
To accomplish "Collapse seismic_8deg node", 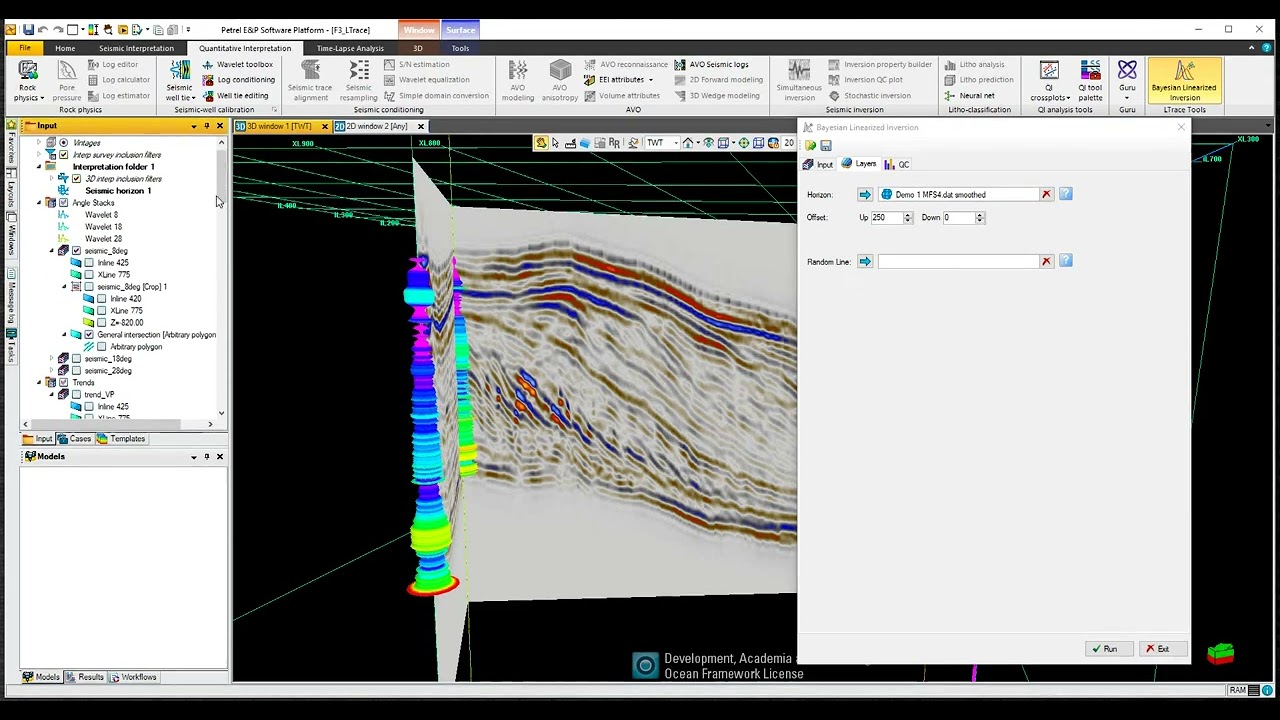I will click(x=52, y=251).
